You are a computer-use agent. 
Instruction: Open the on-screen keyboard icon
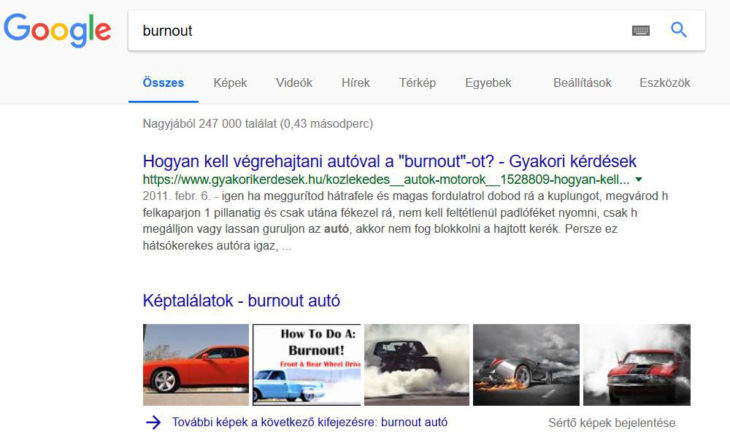pyautogui.click(x=641, y=31)
